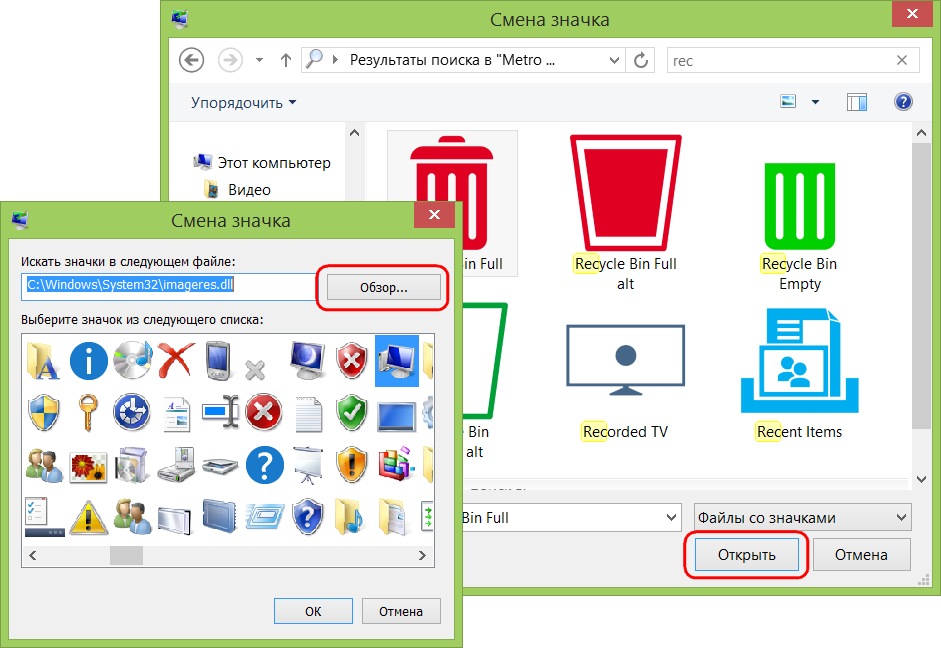The width and height of the screenshot is (941, 648).
Task: Click the Открыть button
Action: [x=747, y=555]
